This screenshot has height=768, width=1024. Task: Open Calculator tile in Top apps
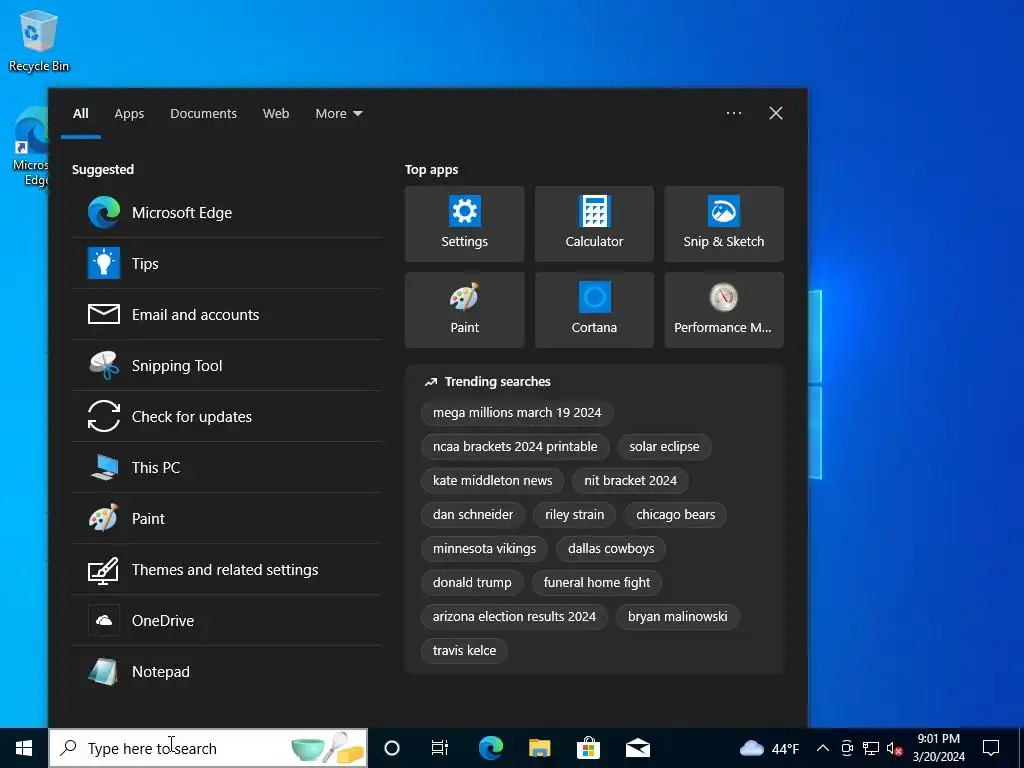pos(594,224)
